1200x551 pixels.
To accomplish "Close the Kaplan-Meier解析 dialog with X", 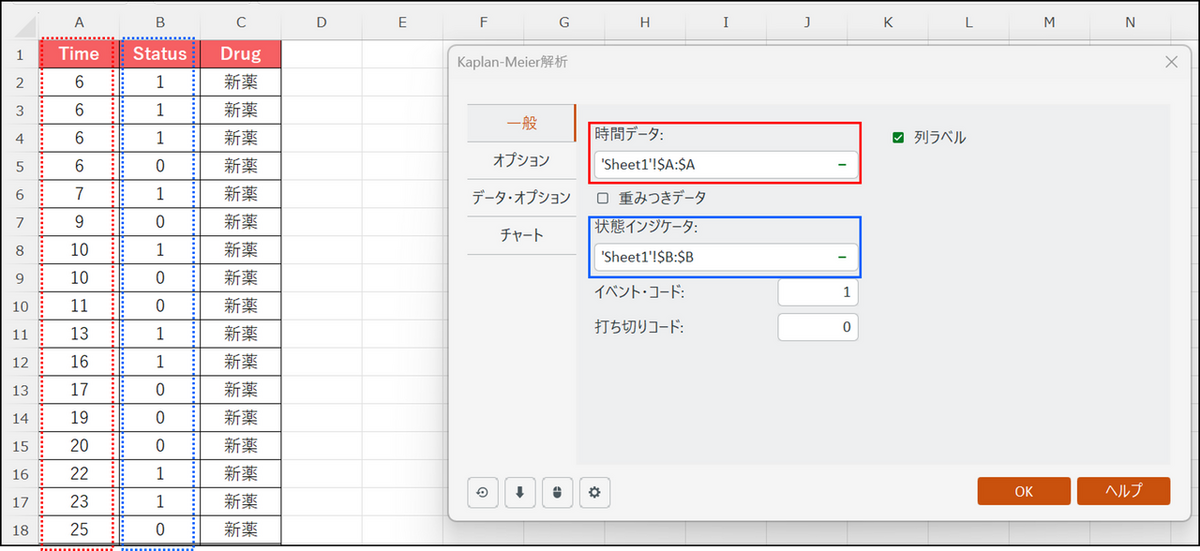I will (x=1172, y=62).
